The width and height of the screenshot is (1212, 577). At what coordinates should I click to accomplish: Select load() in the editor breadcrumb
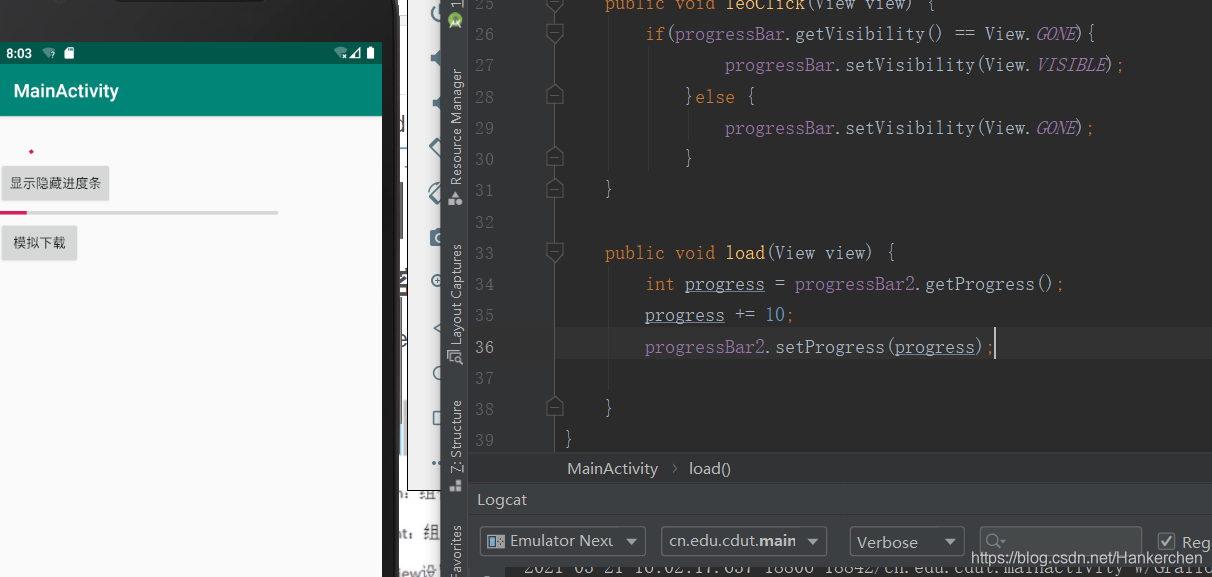pyautogui.click(x=710, y=468)
